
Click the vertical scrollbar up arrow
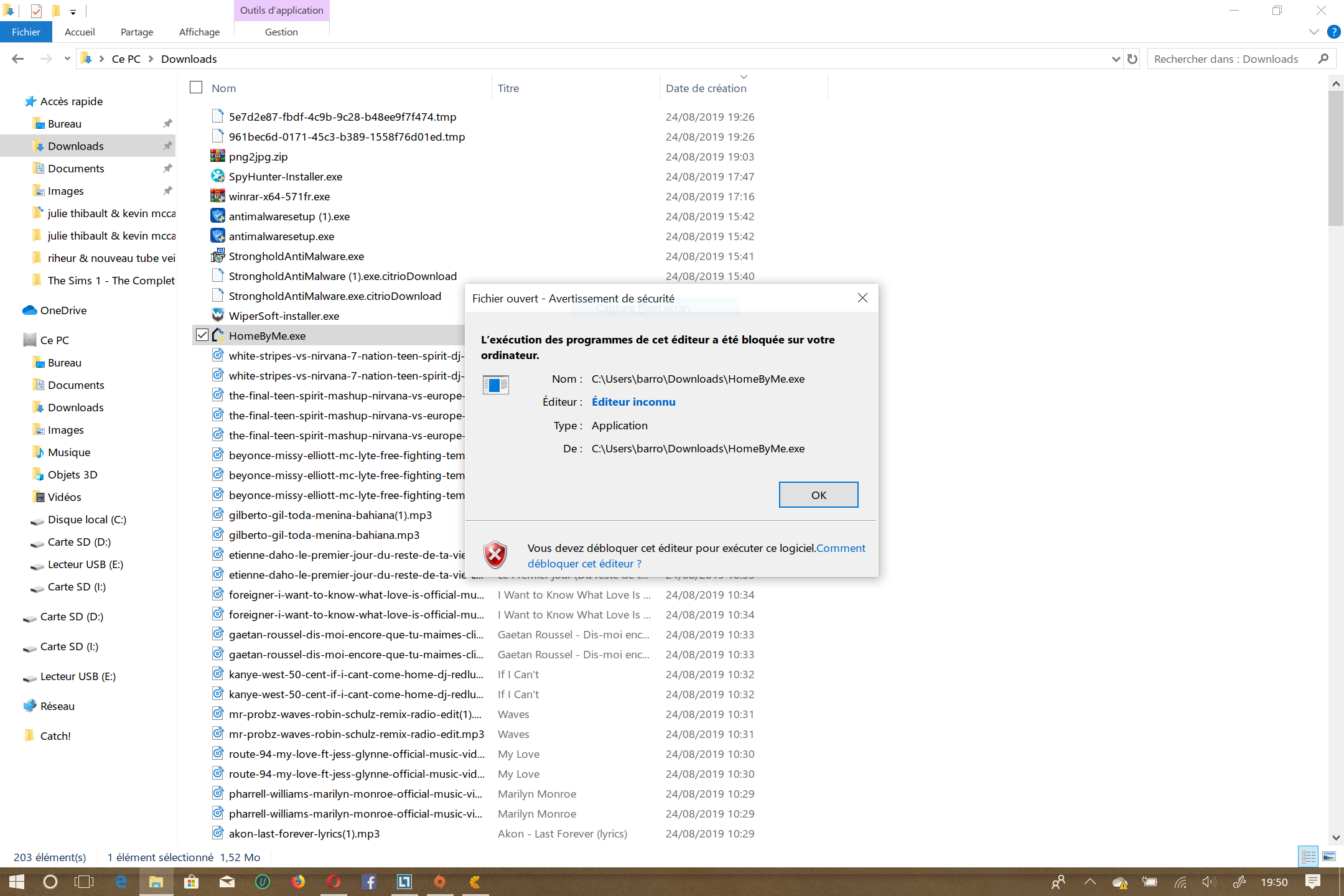point(1335,83)
